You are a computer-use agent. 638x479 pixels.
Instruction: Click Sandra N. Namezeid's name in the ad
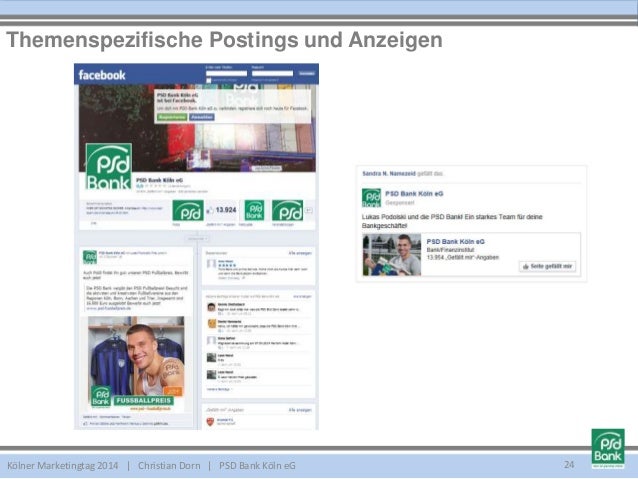tap(389, 174)
